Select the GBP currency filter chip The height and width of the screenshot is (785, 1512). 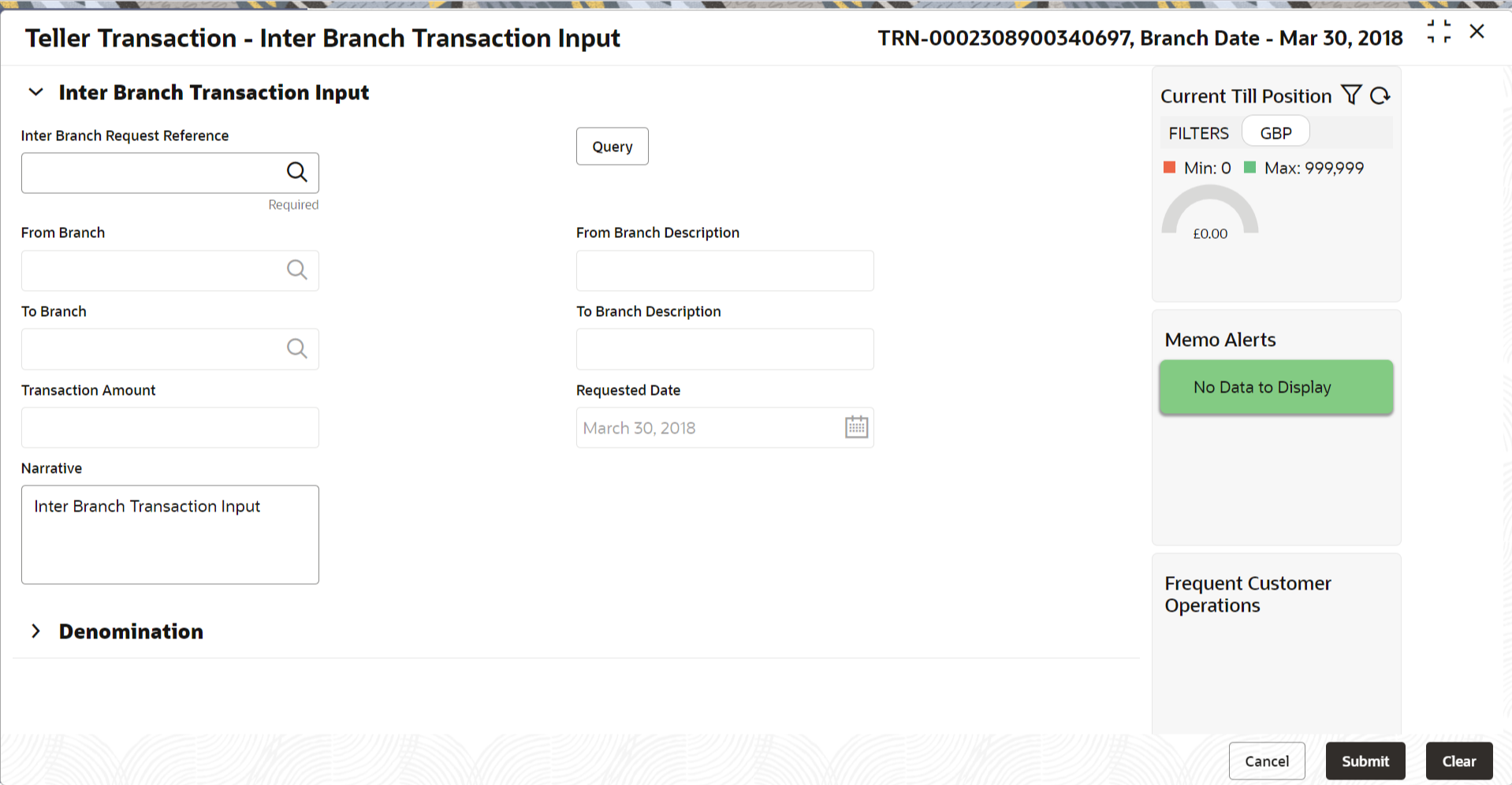(x=1276, y=132)
